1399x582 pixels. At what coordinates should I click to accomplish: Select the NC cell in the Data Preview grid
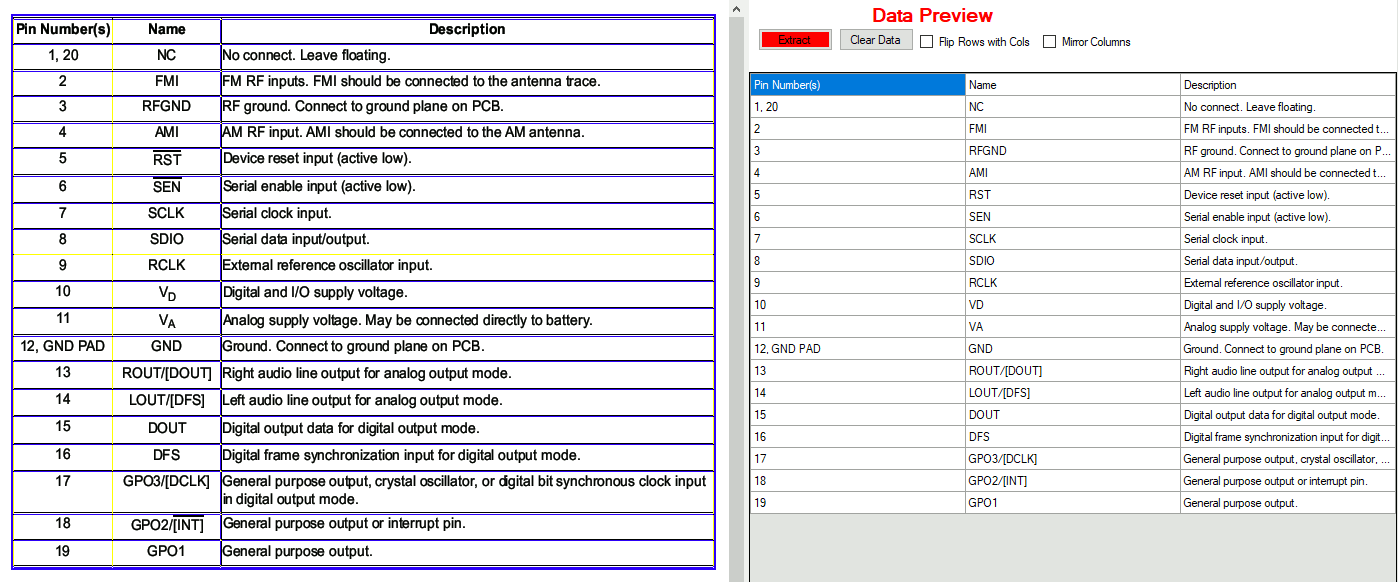point(1073,107)
